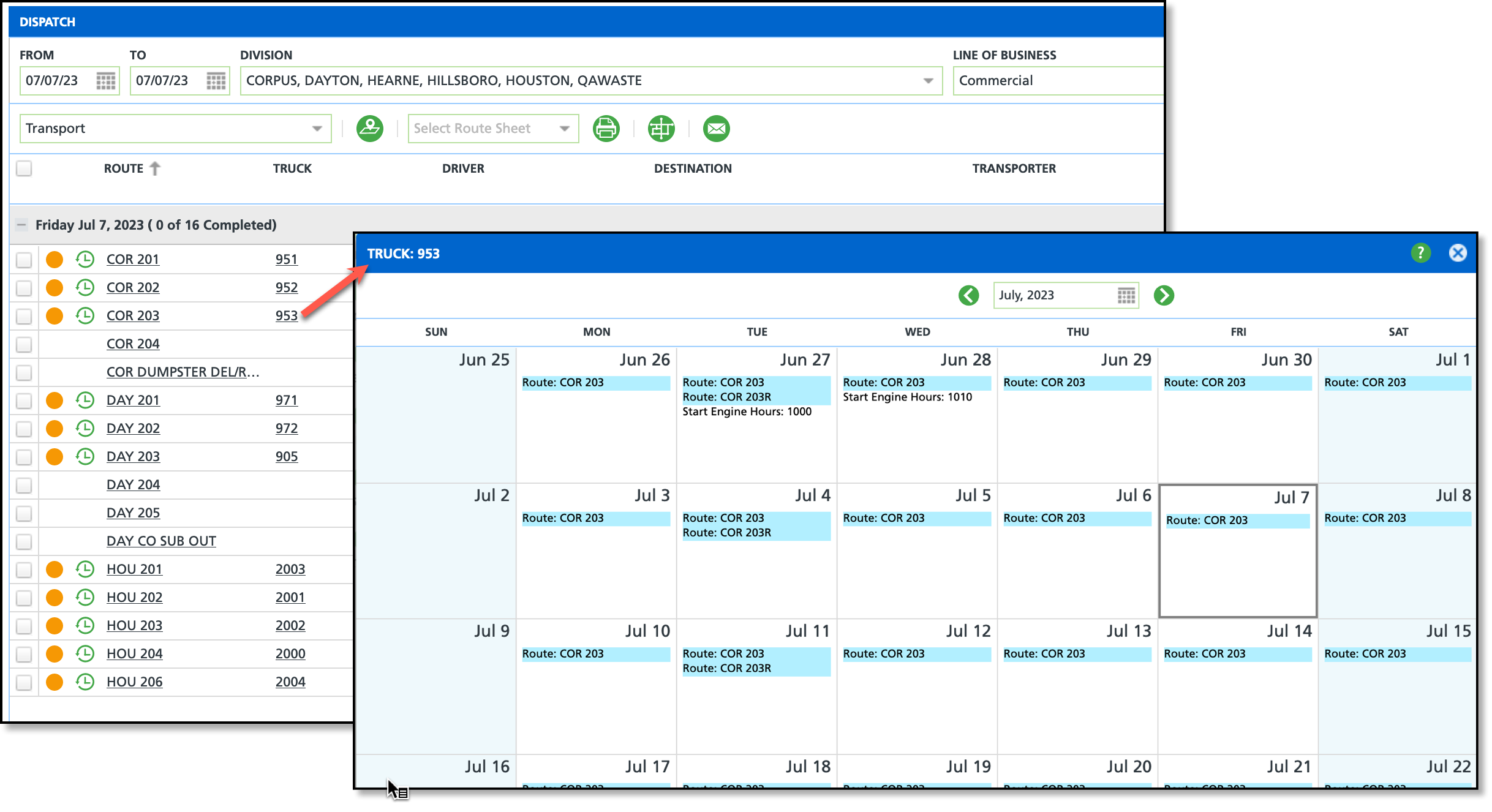The width and height of the screenshot is (1492, 812).
Task: Toggle the select-all checkbox in header
Action: click(x=24, y=168)
